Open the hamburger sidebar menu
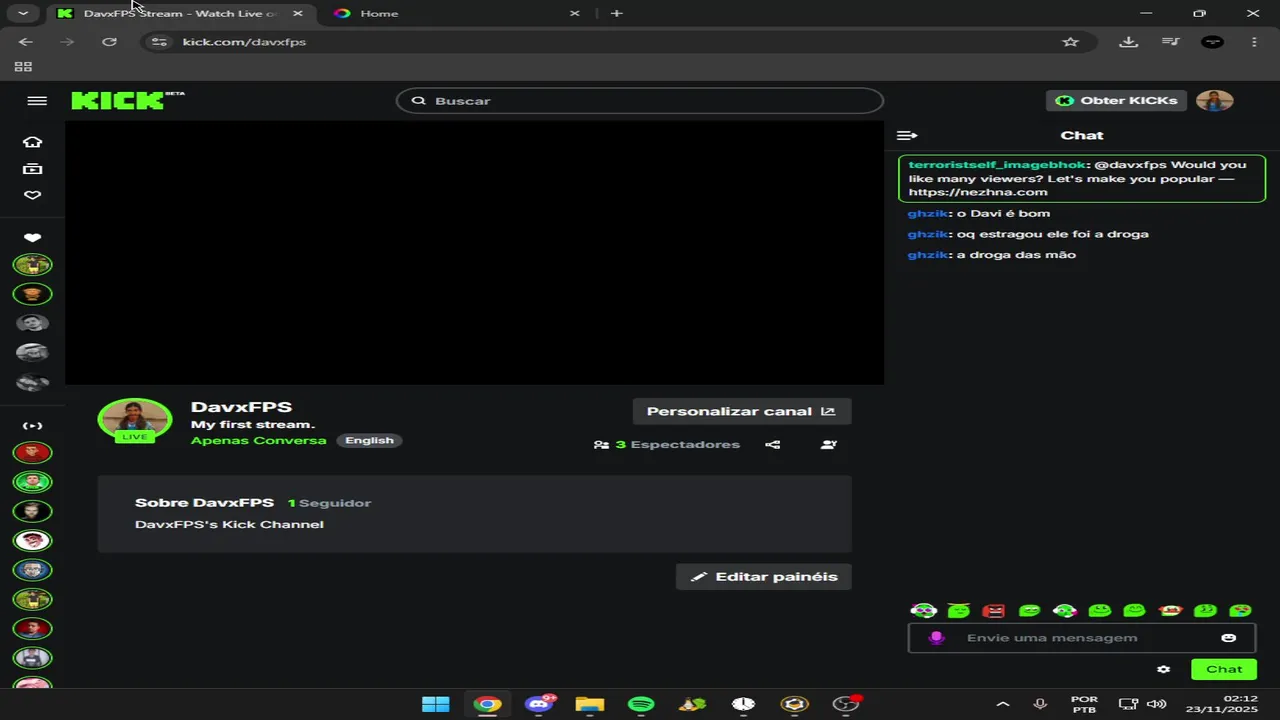Viewport: 1280px width, 720px height. [x=37, y=101]
